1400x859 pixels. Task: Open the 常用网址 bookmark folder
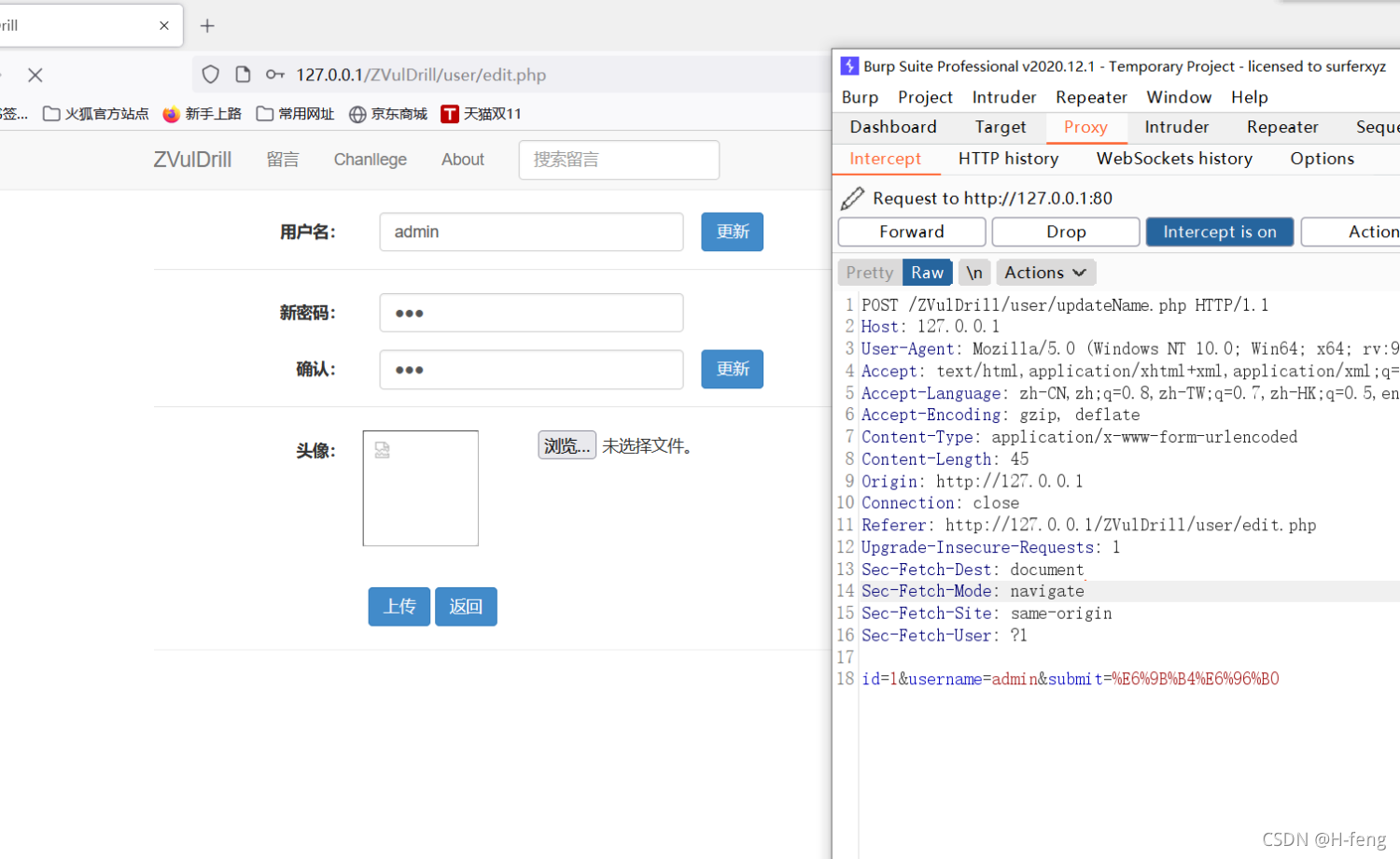tap(295, 114)
